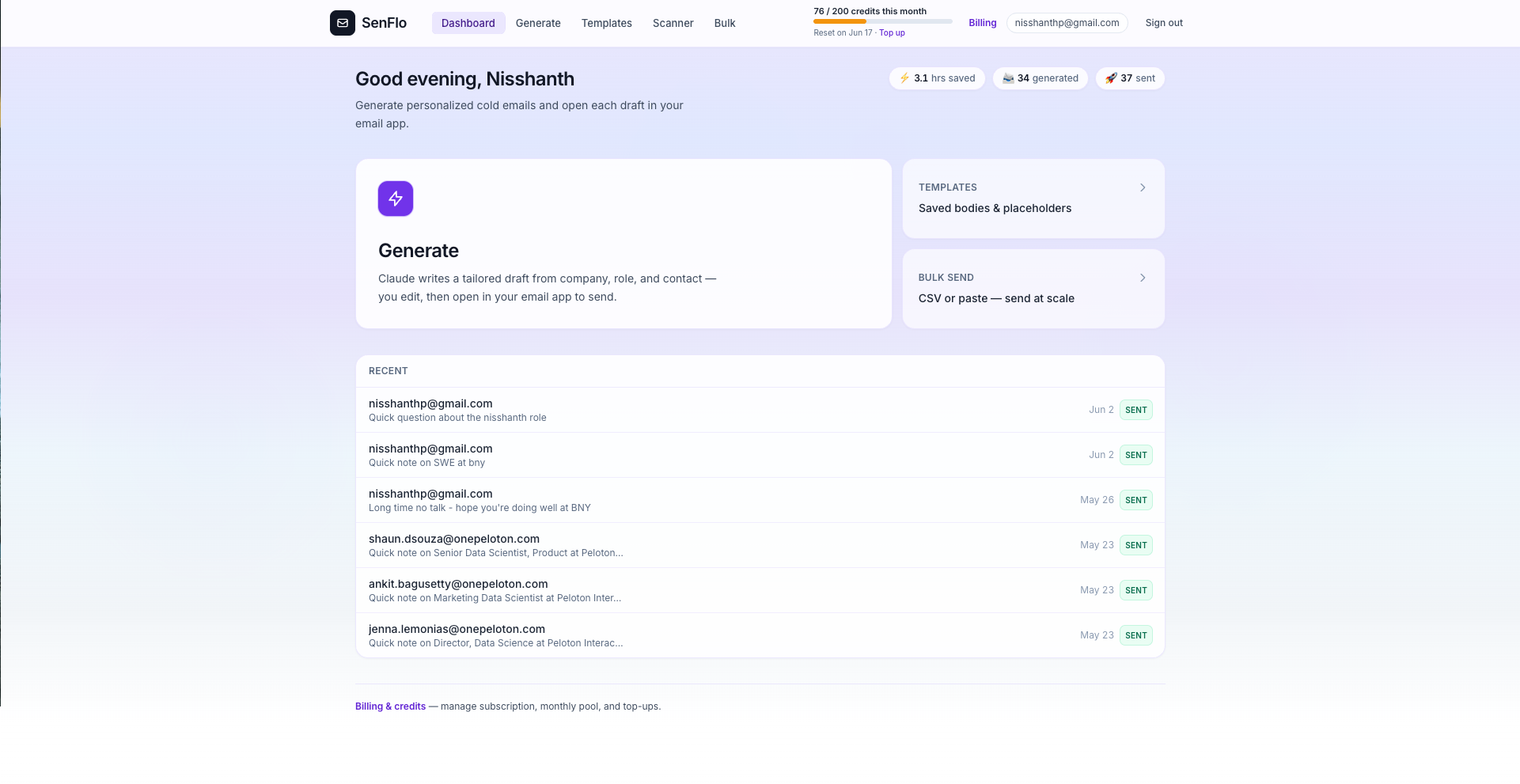Click the monthly credits usage progress bar
The height and width of the screenshot is (784, 1520).
pyautogui.click(x=883, y=21)
